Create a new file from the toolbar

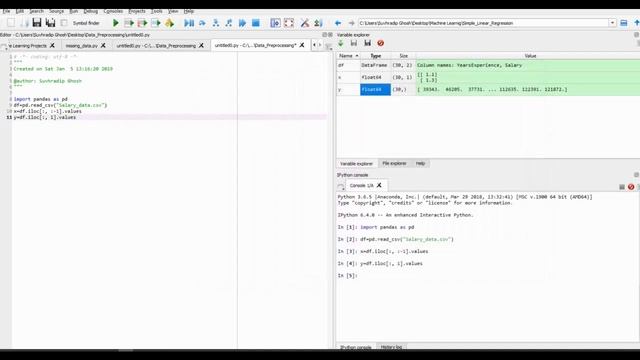(11, 23)
